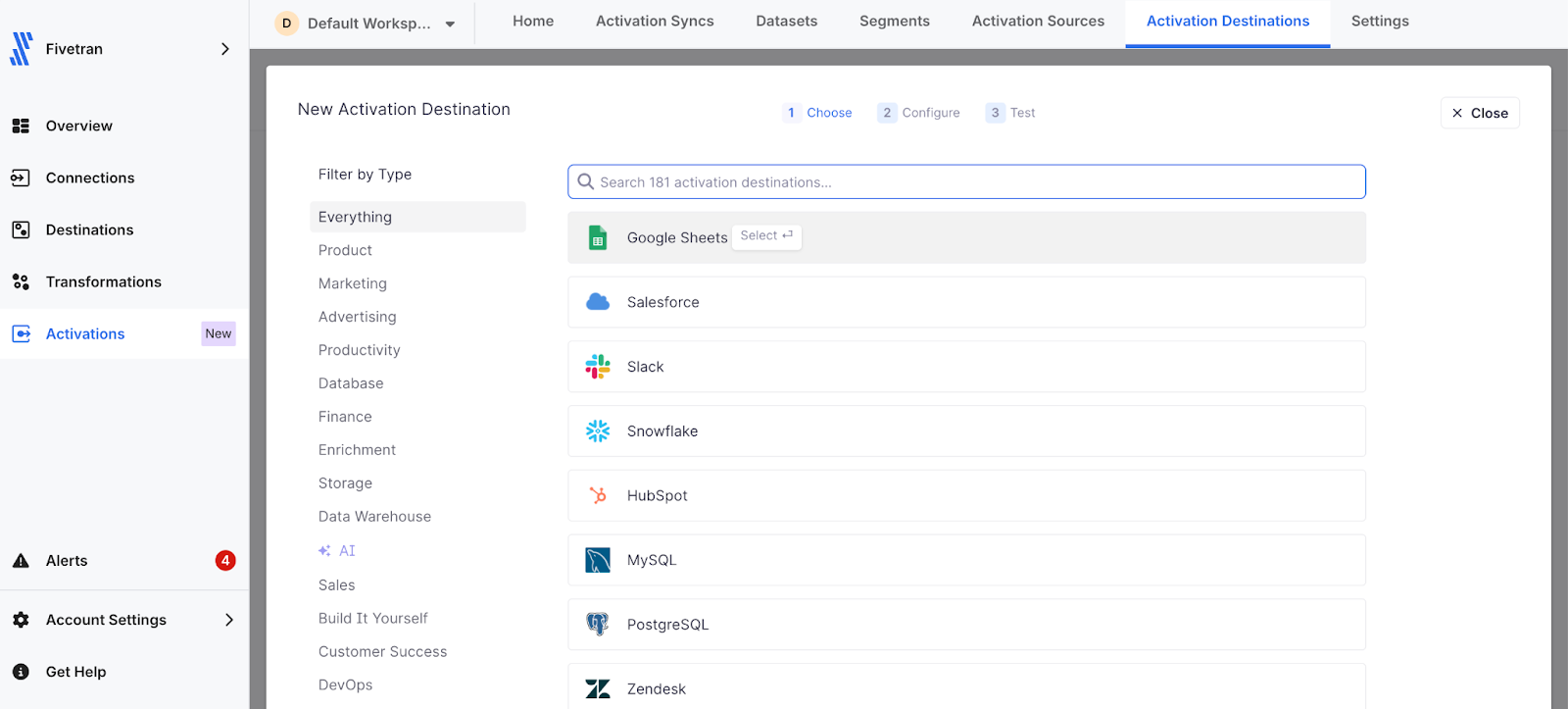This screenshot has height=709, width=1568.
Task: Click the workspace avatar letter D
Action: [x=286, y=23]
